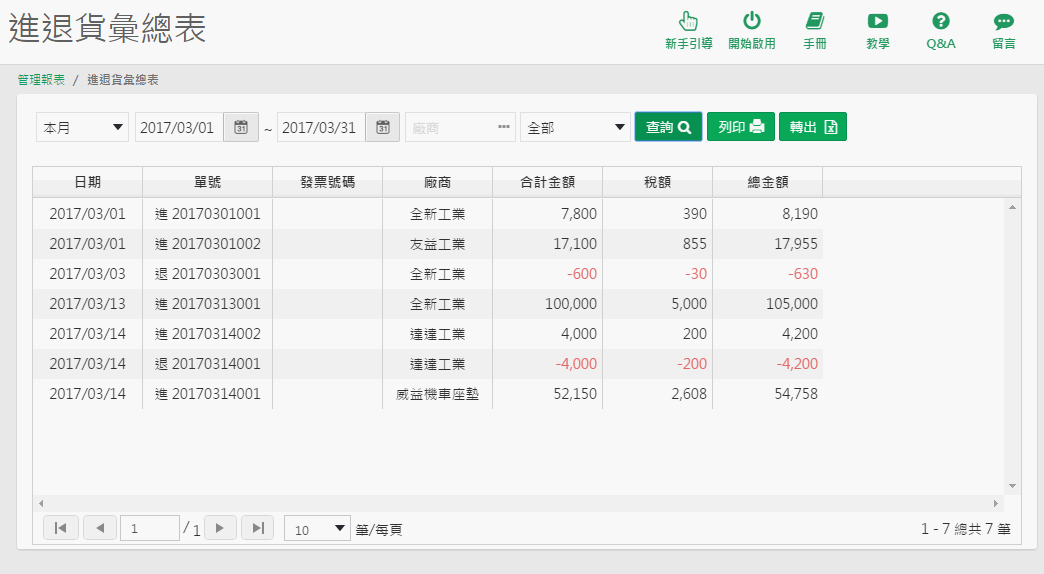Open the 留言 message bubble icon
1044x574 pixels.
coord(1003,31)
